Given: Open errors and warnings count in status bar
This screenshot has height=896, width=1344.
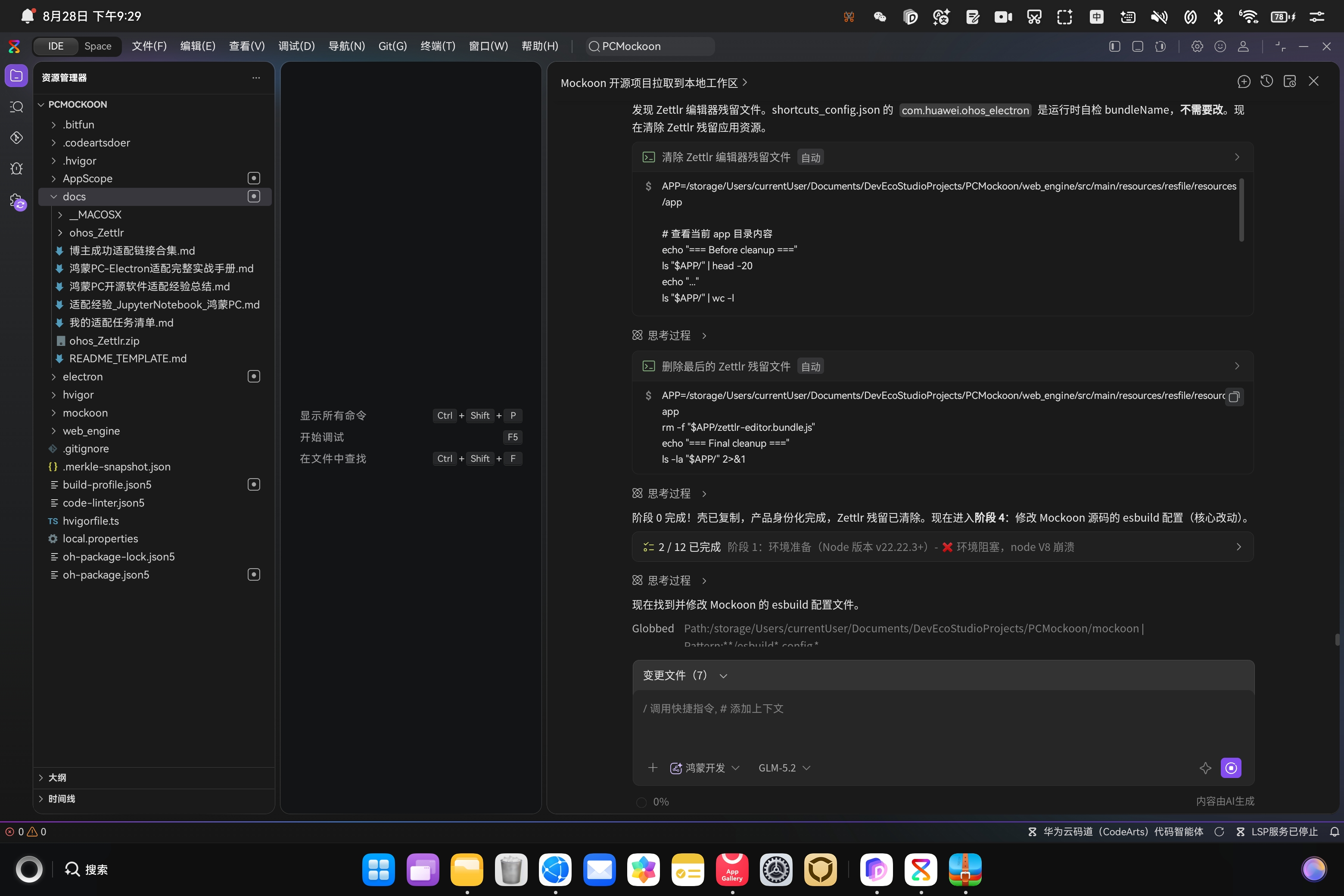Looking at the screenshot, I should tap(26, 832).
